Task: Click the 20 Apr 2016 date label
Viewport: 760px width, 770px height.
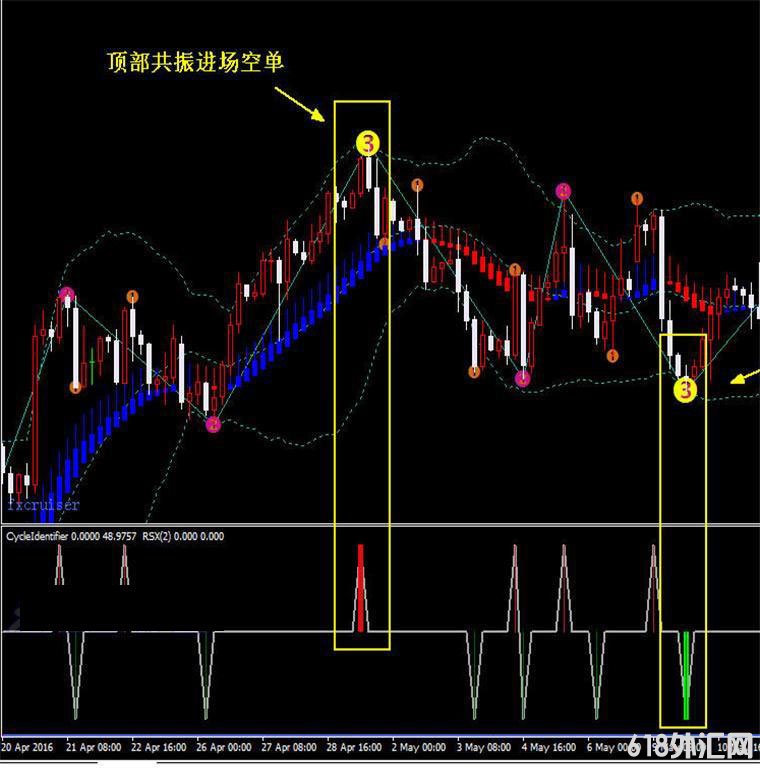Action: (x=29, y=747)
